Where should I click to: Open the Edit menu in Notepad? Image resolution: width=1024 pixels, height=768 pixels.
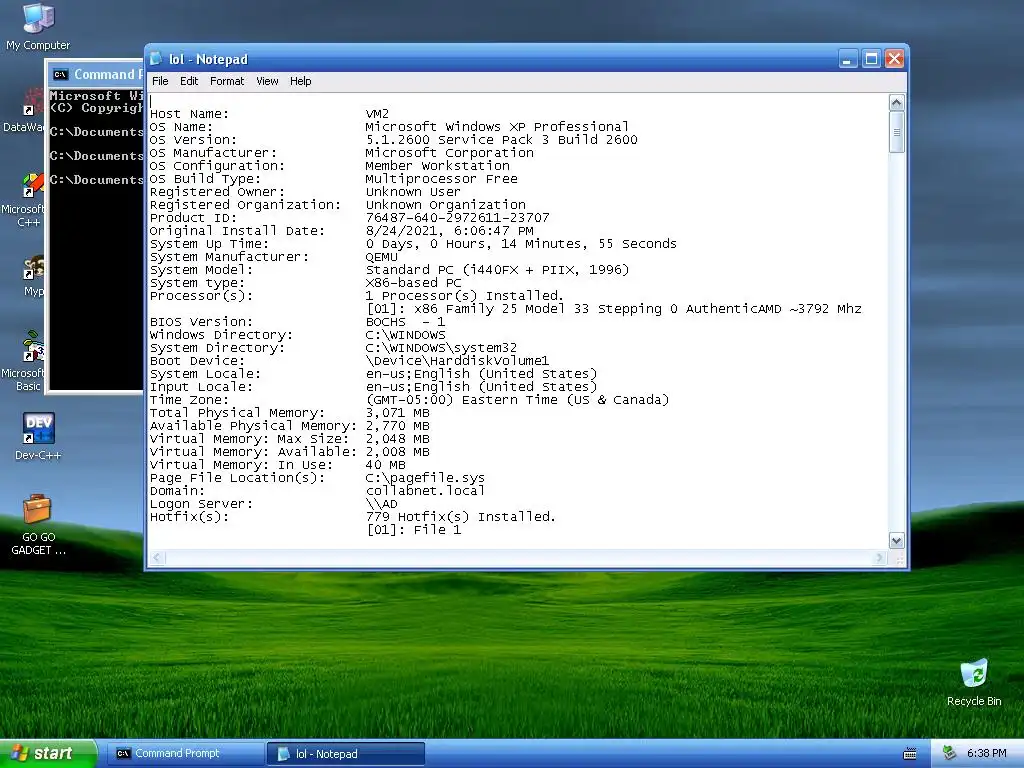tap(189, 81)
